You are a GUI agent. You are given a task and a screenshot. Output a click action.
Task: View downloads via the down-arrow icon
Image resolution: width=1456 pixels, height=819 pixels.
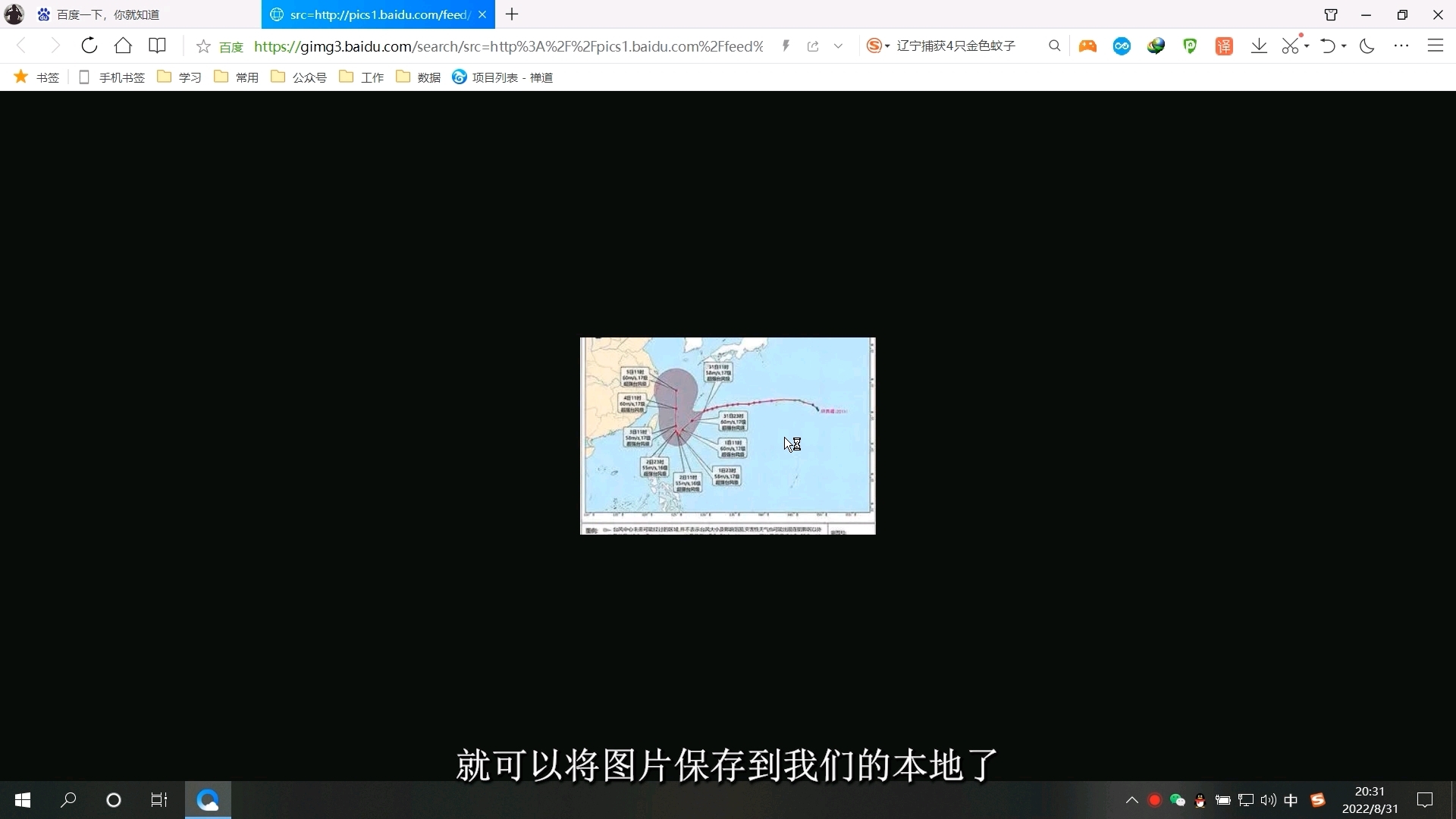click(1259, 45)
